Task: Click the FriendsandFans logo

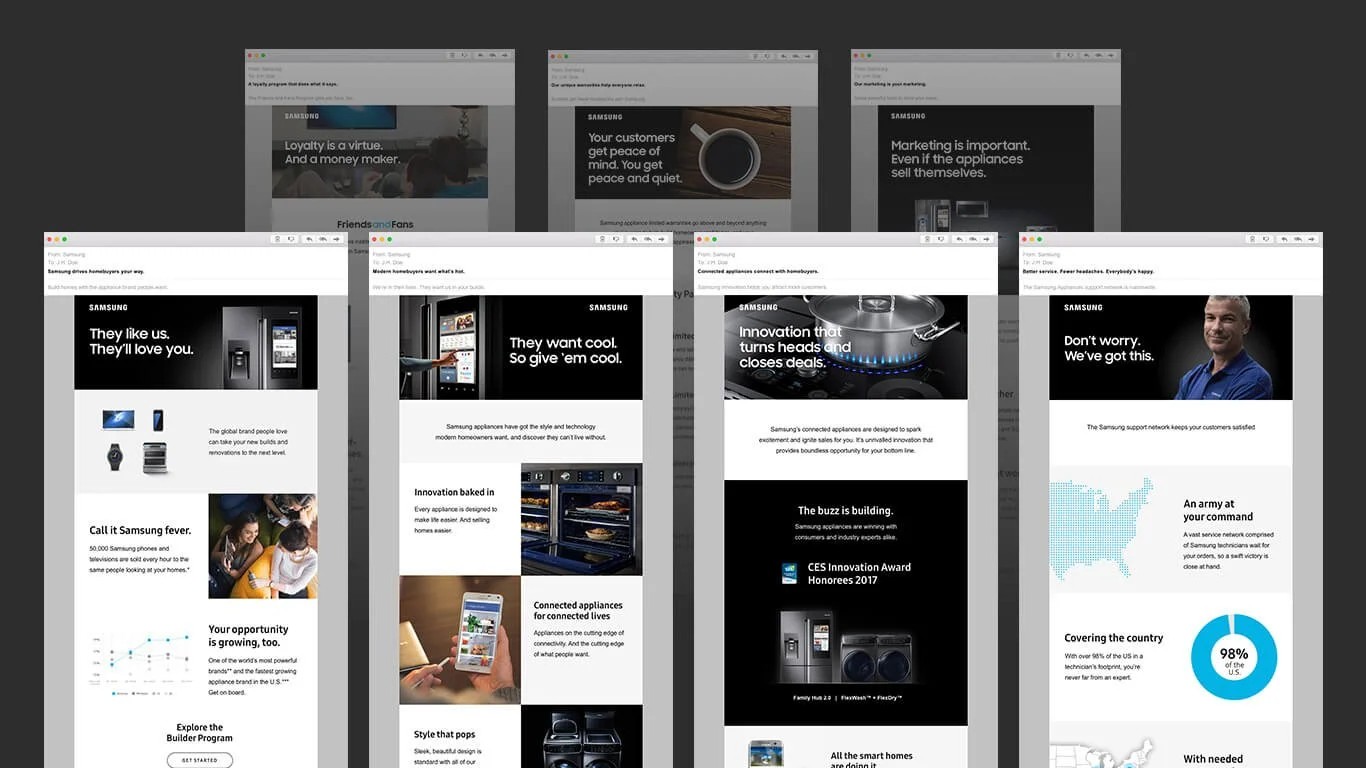Action: click(x=375, y=224)
